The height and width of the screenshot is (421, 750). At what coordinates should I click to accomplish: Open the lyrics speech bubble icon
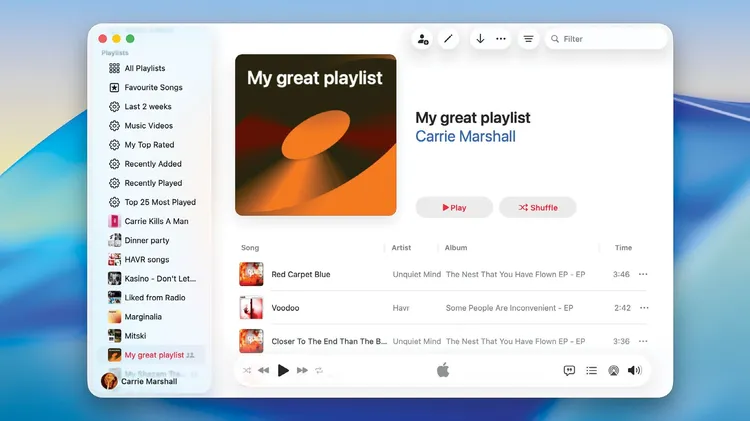[x=569, y=370]
